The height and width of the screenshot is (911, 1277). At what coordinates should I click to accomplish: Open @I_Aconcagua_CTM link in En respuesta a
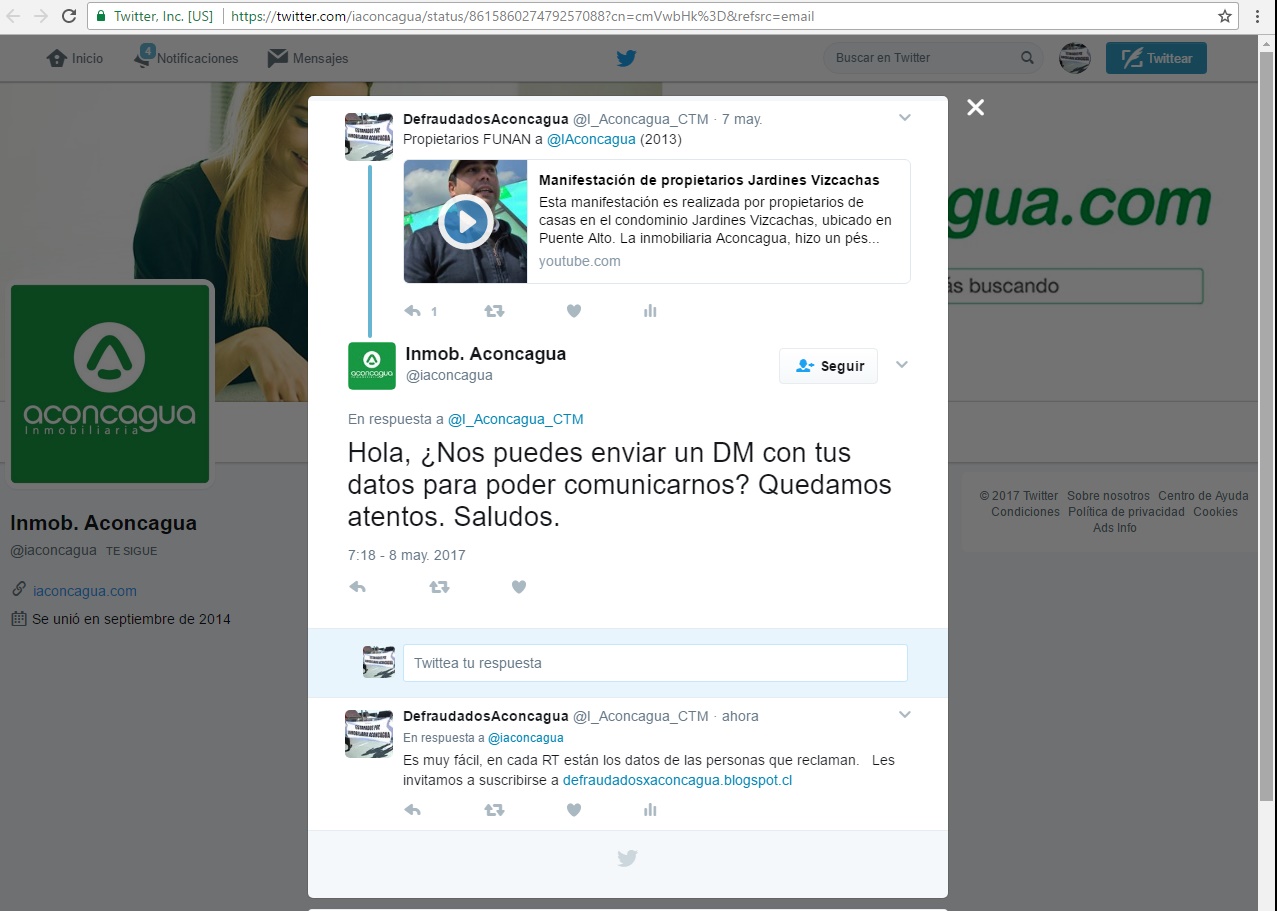tap(516, 419)
